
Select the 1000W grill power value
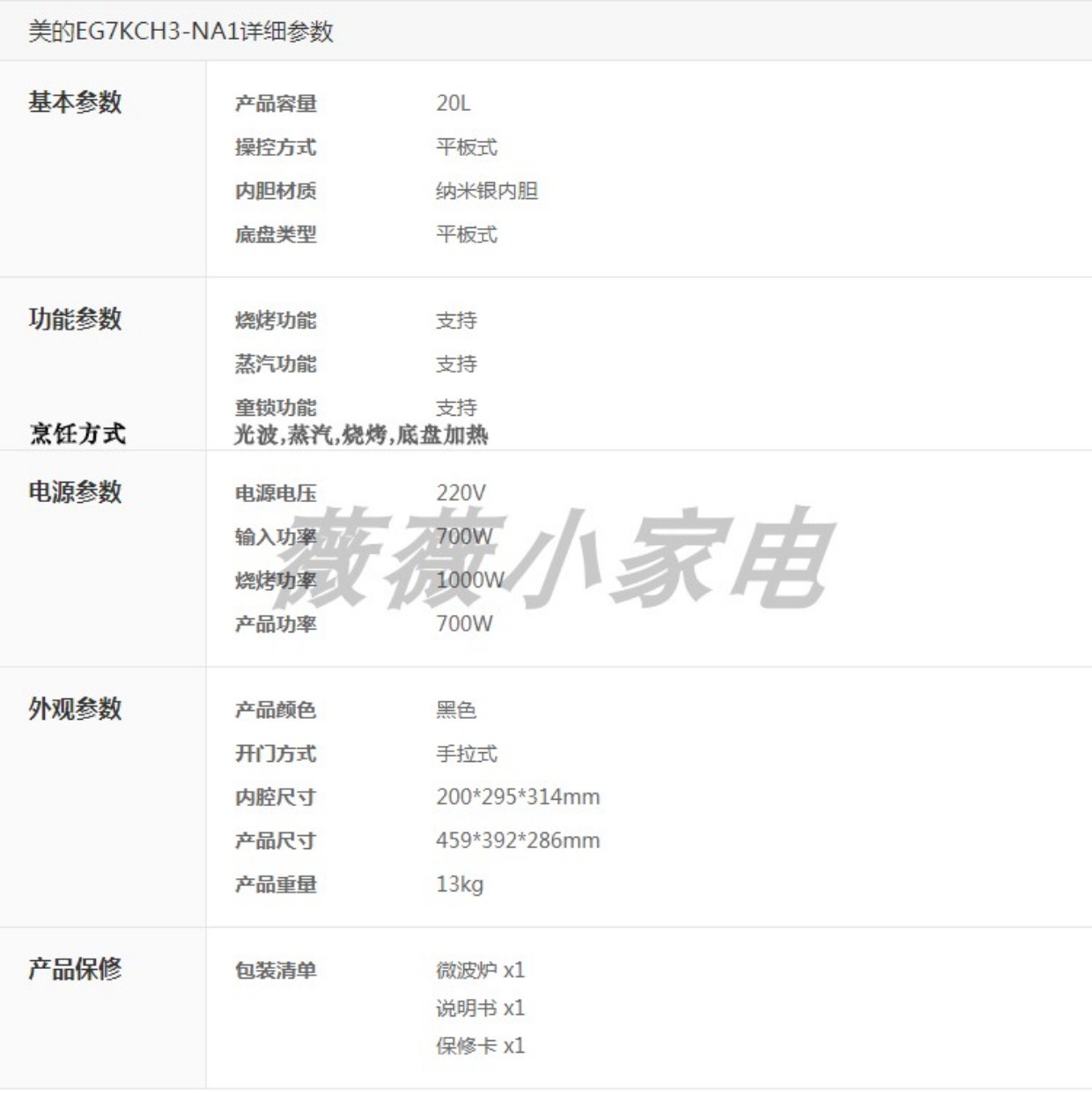(x=470, y=580)
